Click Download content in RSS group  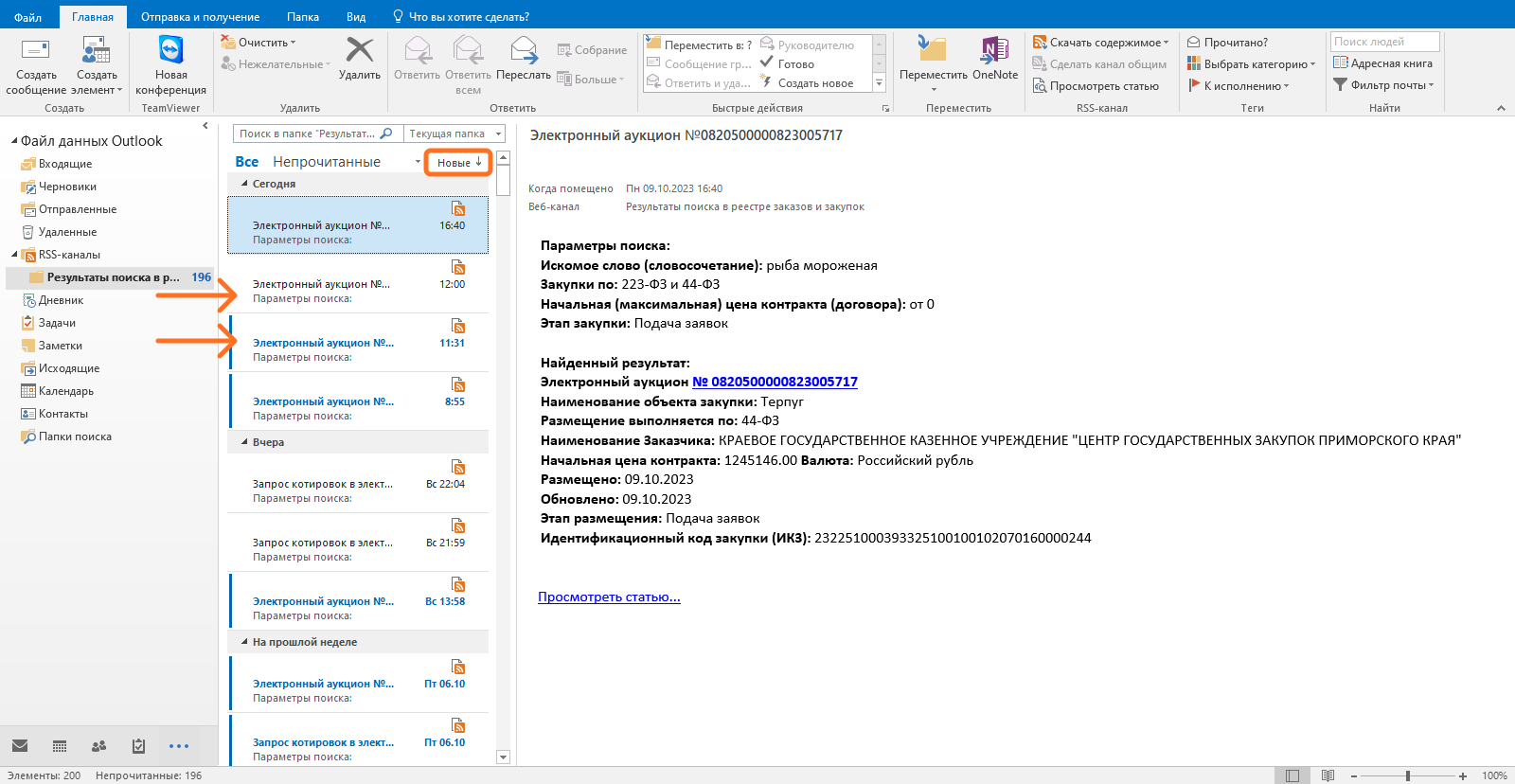[1100, 43]
